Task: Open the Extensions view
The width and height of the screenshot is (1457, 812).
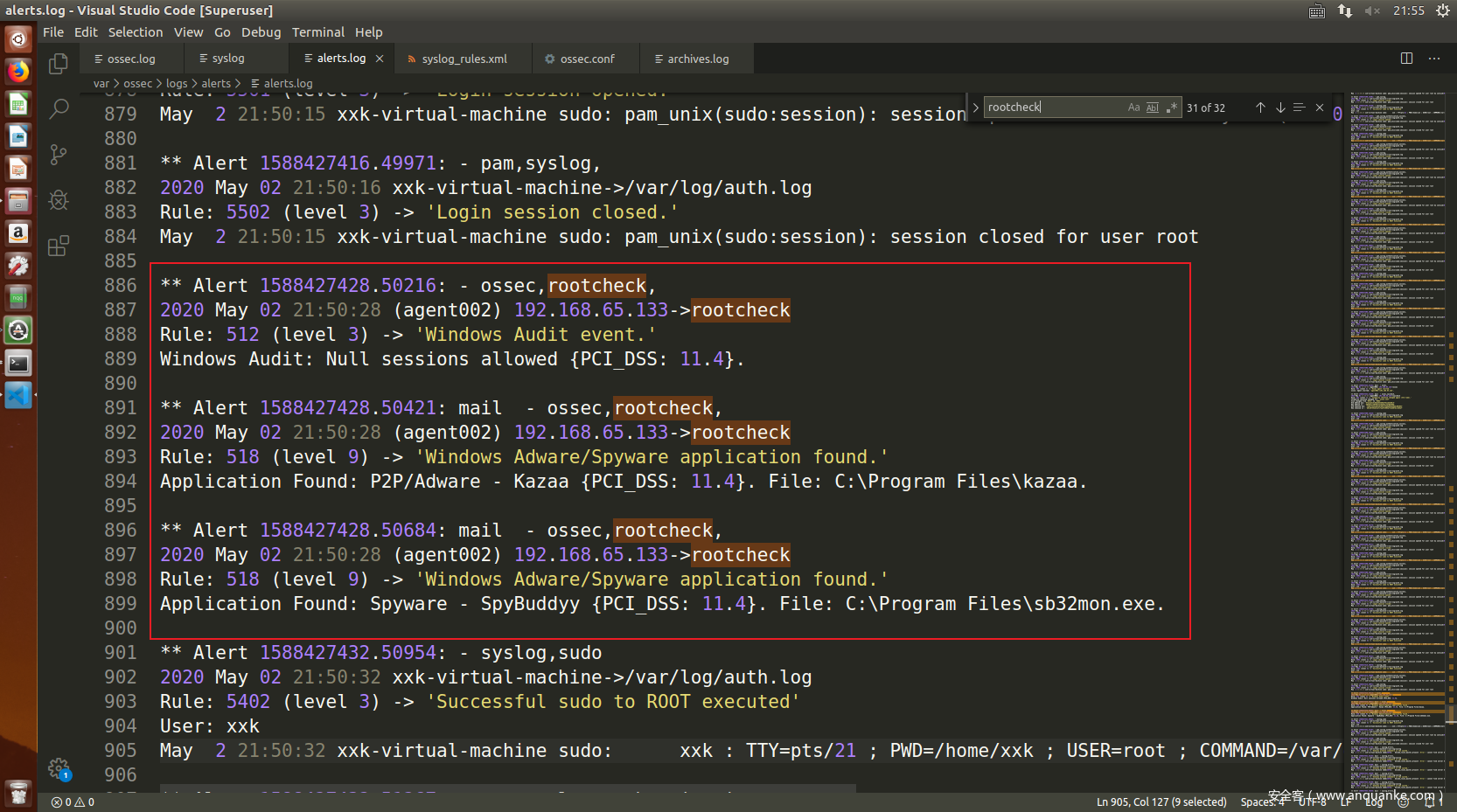Action: pos(59,246)
